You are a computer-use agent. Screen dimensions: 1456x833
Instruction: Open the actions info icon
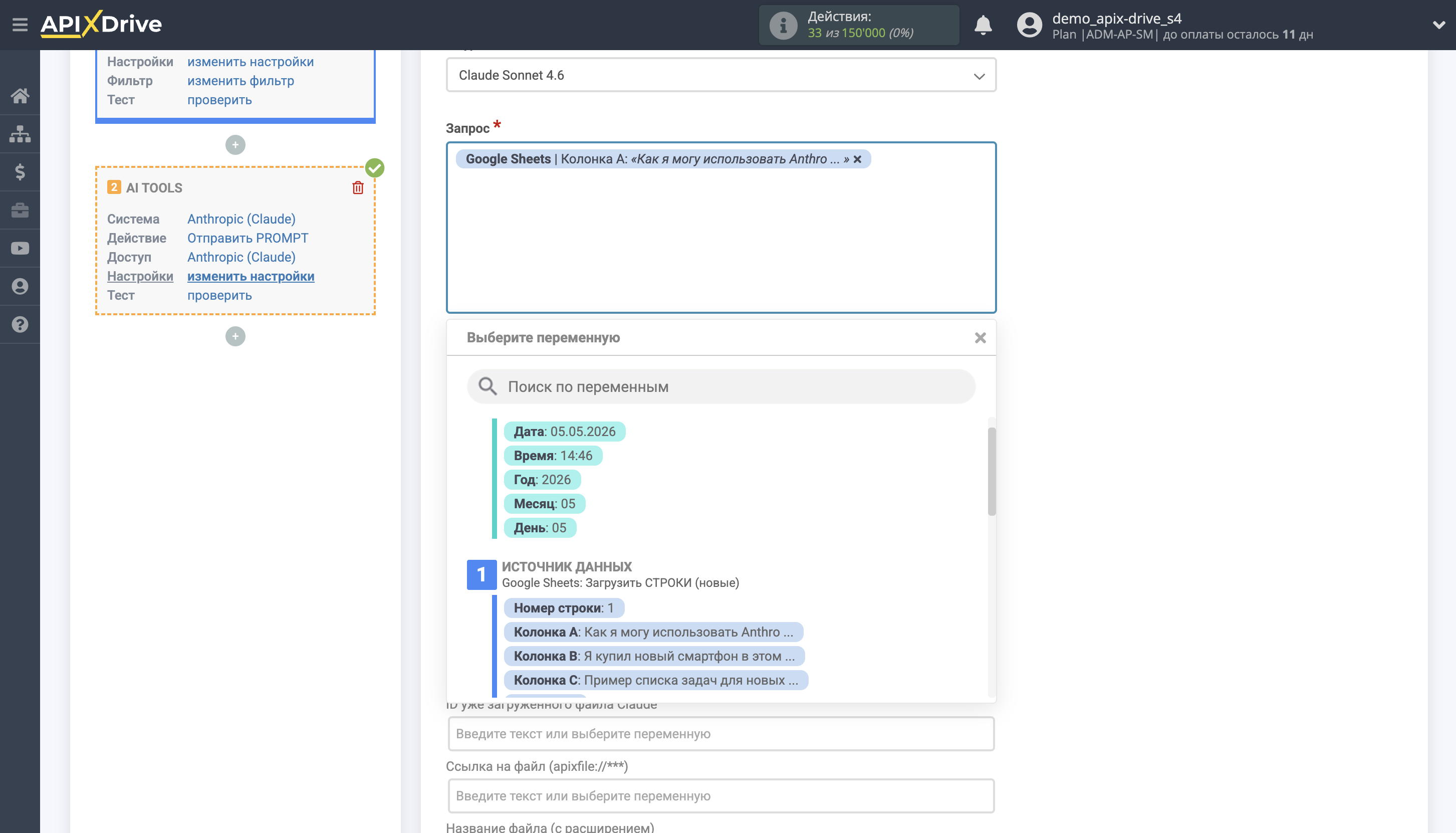(x=783, y=25)
